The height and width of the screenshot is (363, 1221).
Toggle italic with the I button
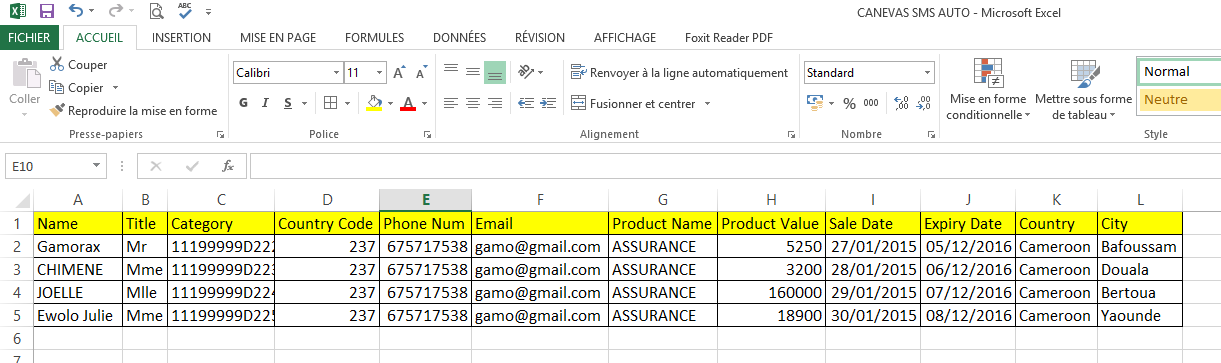(265, 104)
